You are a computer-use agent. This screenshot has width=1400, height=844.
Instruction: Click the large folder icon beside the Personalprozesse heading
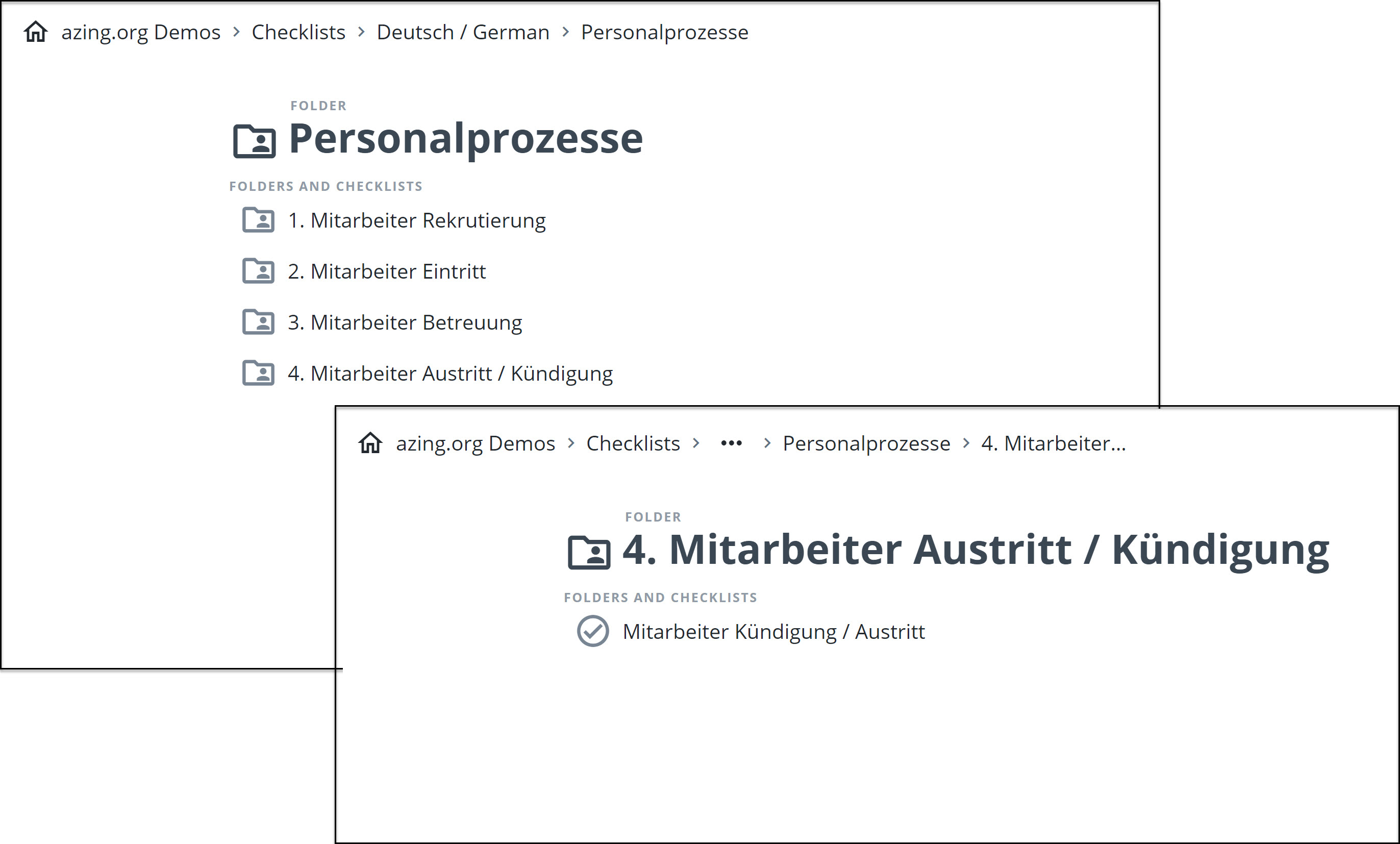click(255, 140)
